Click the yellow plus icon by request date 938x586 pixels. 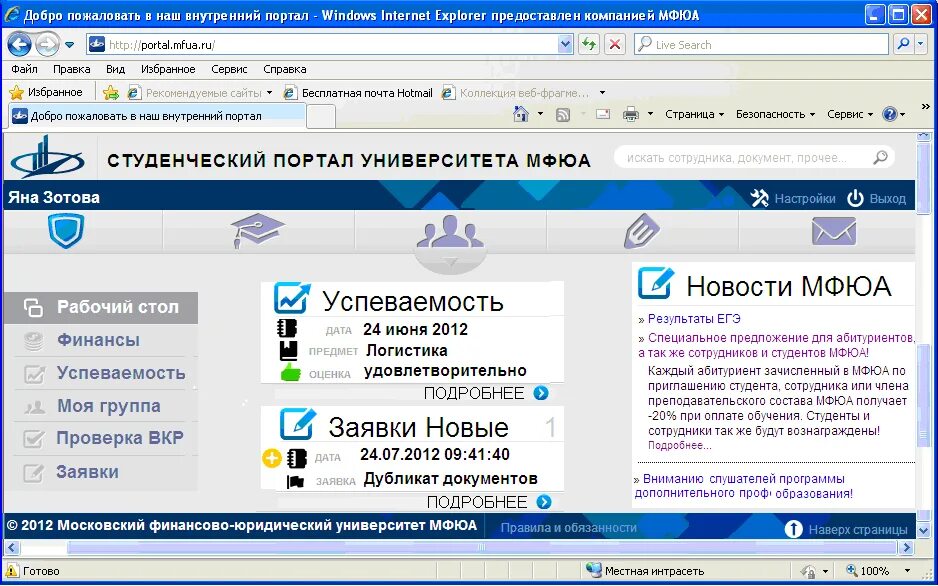pyautogui.click(x=272, y=459)
